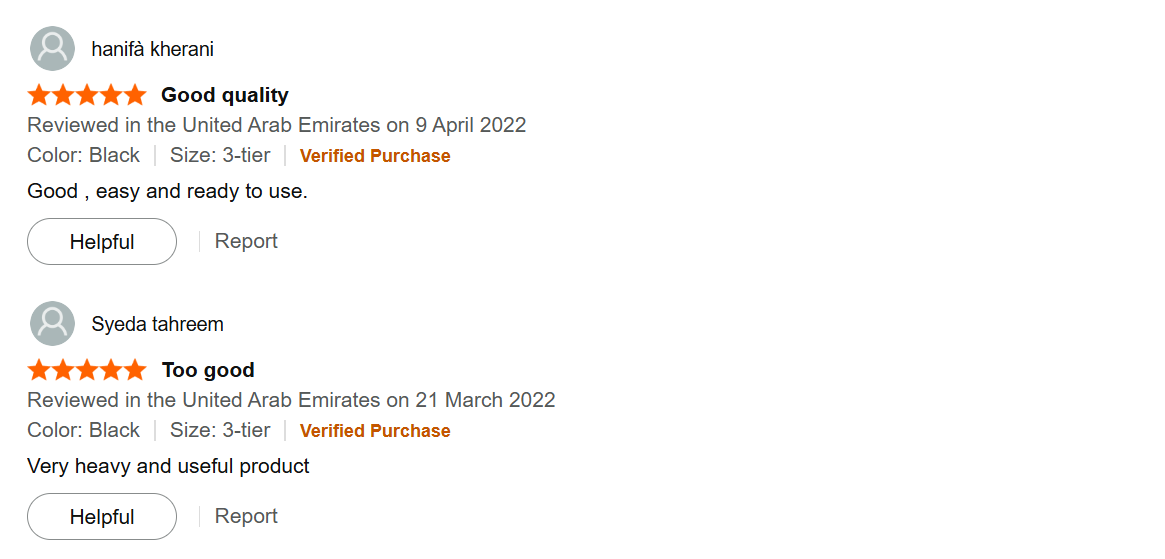Report the review by hanifâ kherani

click(x=246, y=241)
